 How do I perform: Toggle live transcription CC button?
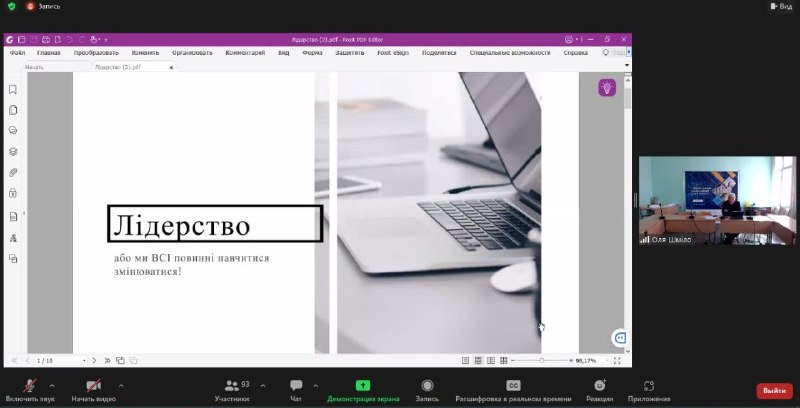point(513,391)
